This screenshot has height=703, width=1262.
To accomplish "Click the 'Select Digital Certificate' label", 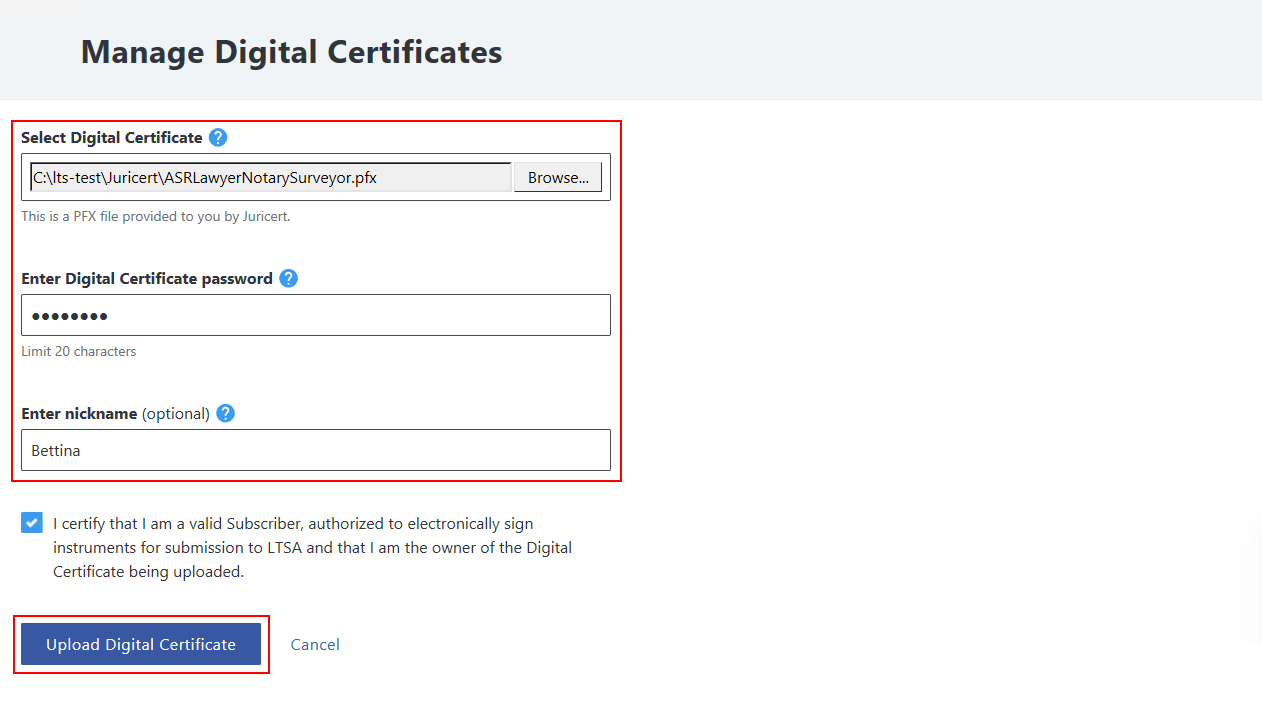I will coord(112,138).
